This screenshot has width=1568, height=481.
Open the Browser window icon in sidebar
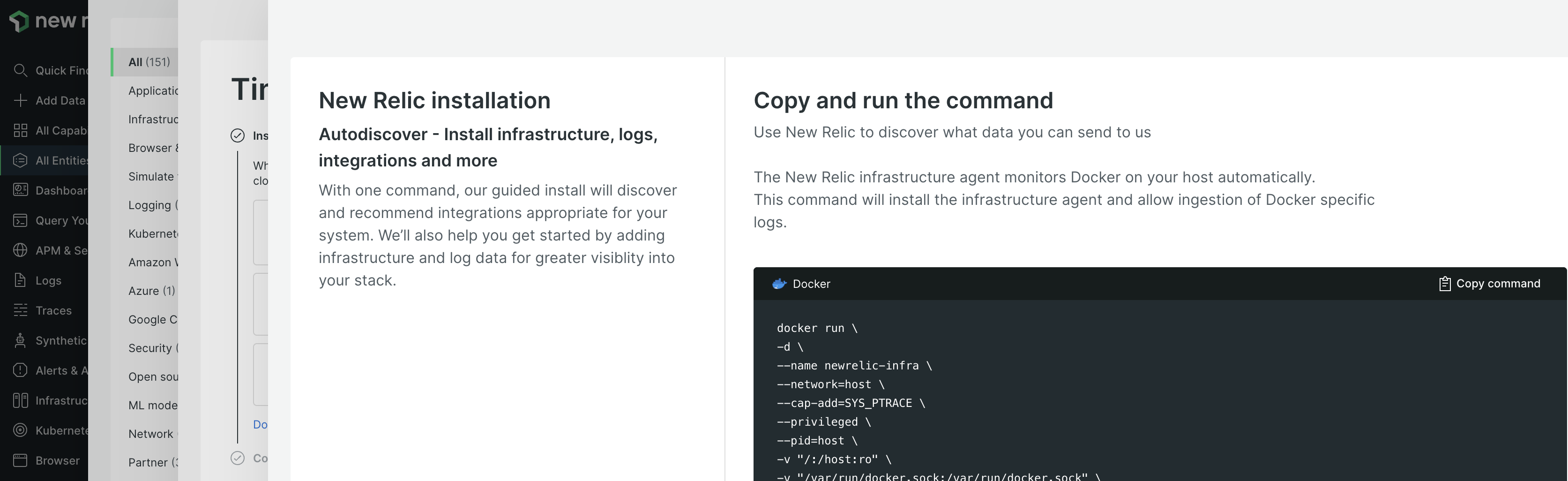pos(20,460)
